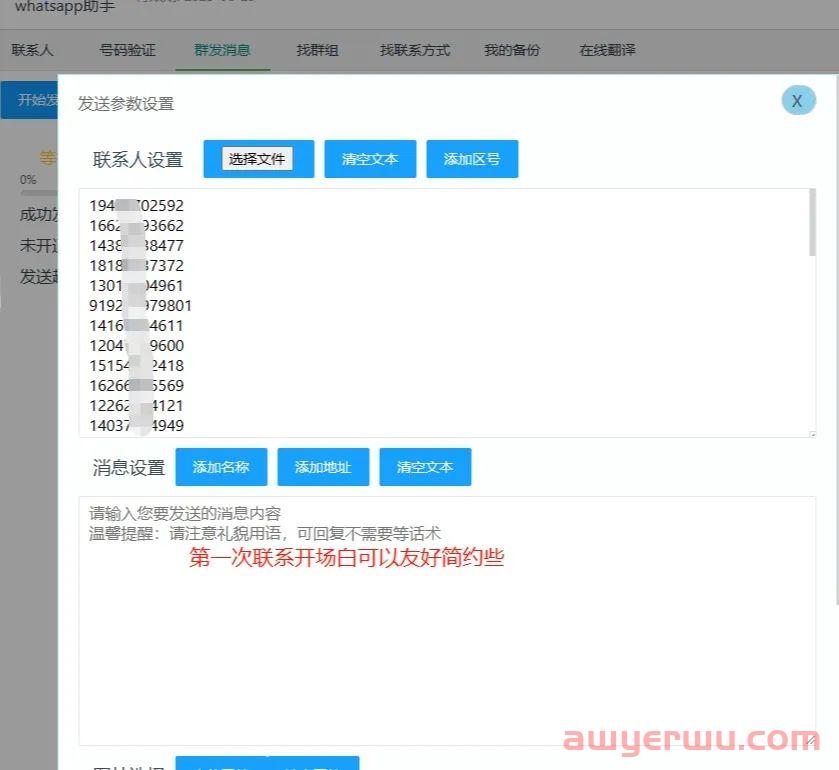Image resolution: width=839 pixels, height=770 pixels.
Task: Open the 找联系方式 tab
Action: [414, 49]
